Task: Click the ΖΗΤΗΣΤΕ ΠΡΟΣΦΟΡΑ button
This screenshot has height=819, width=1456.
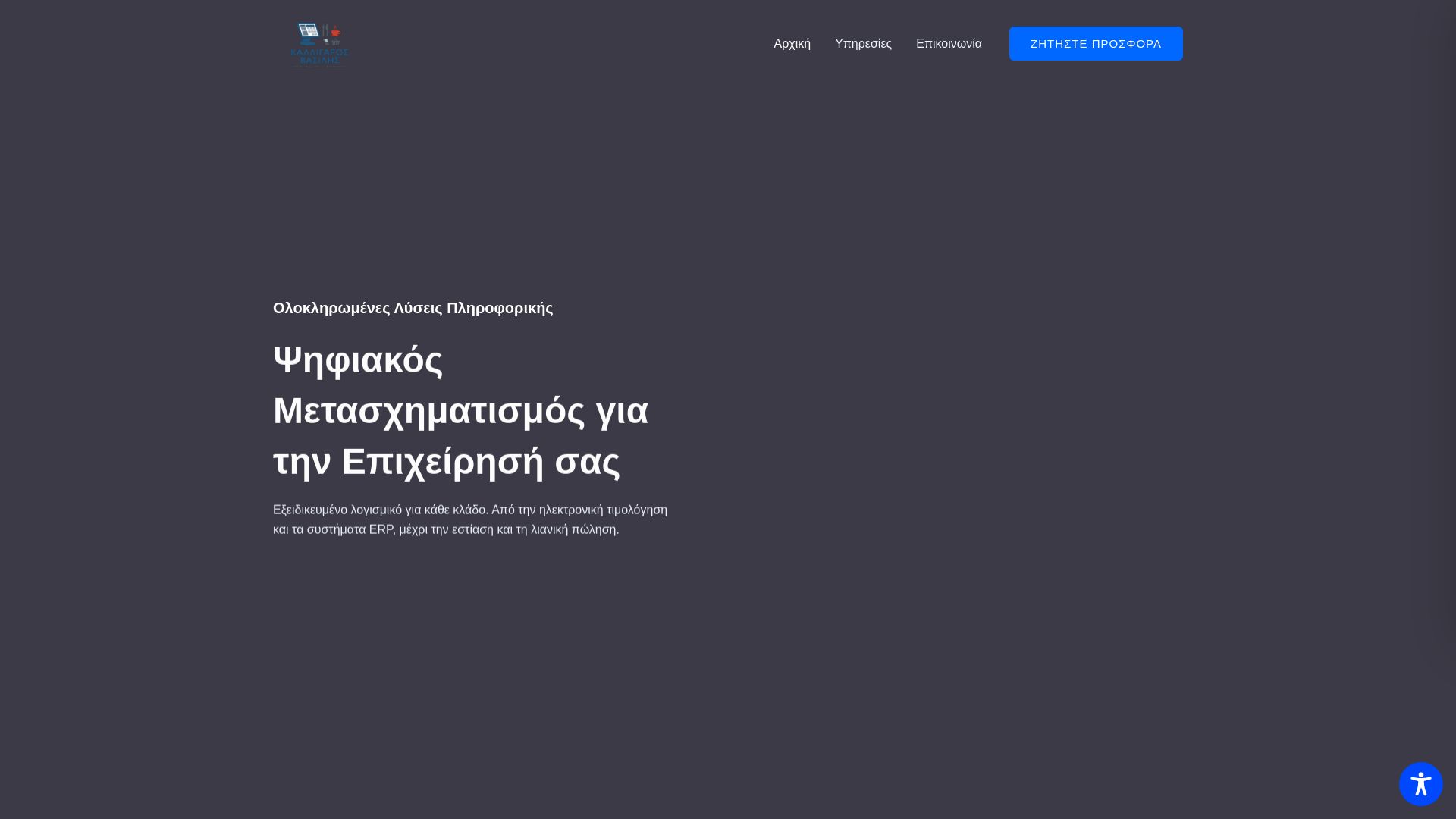Action: click(1096, 44)
